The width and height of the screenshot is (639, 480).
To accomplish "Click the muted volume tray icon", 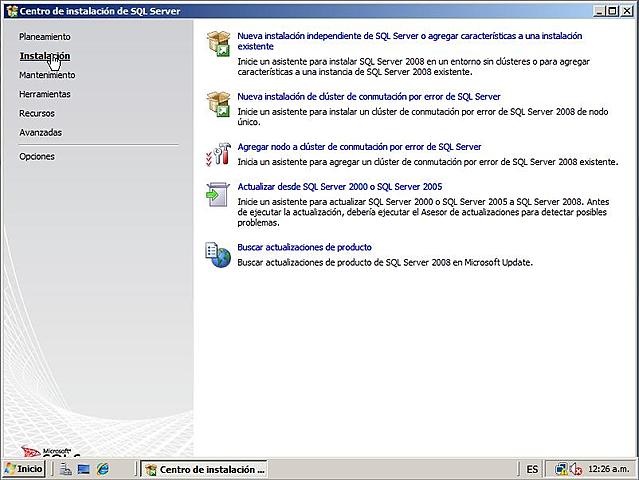I will (576, 469).
